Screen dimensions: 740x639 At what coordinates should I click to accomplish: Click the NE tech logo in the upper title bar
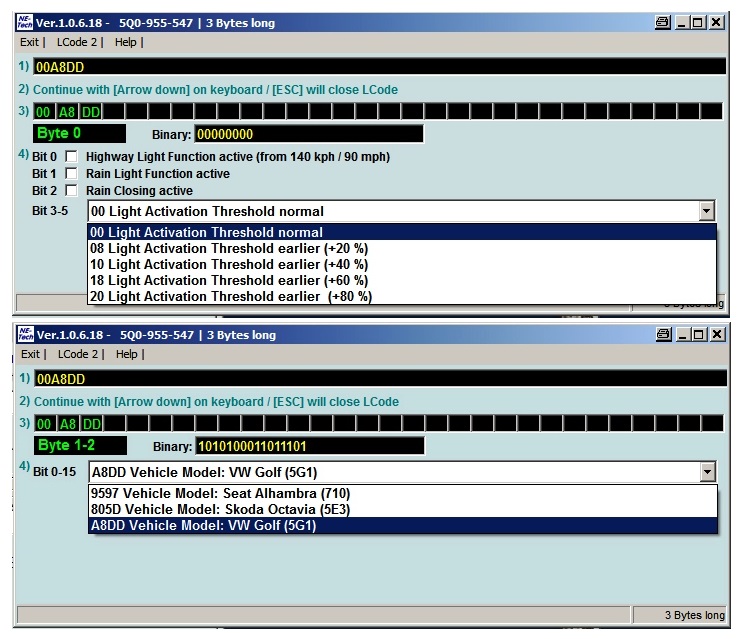pos(24,22)
